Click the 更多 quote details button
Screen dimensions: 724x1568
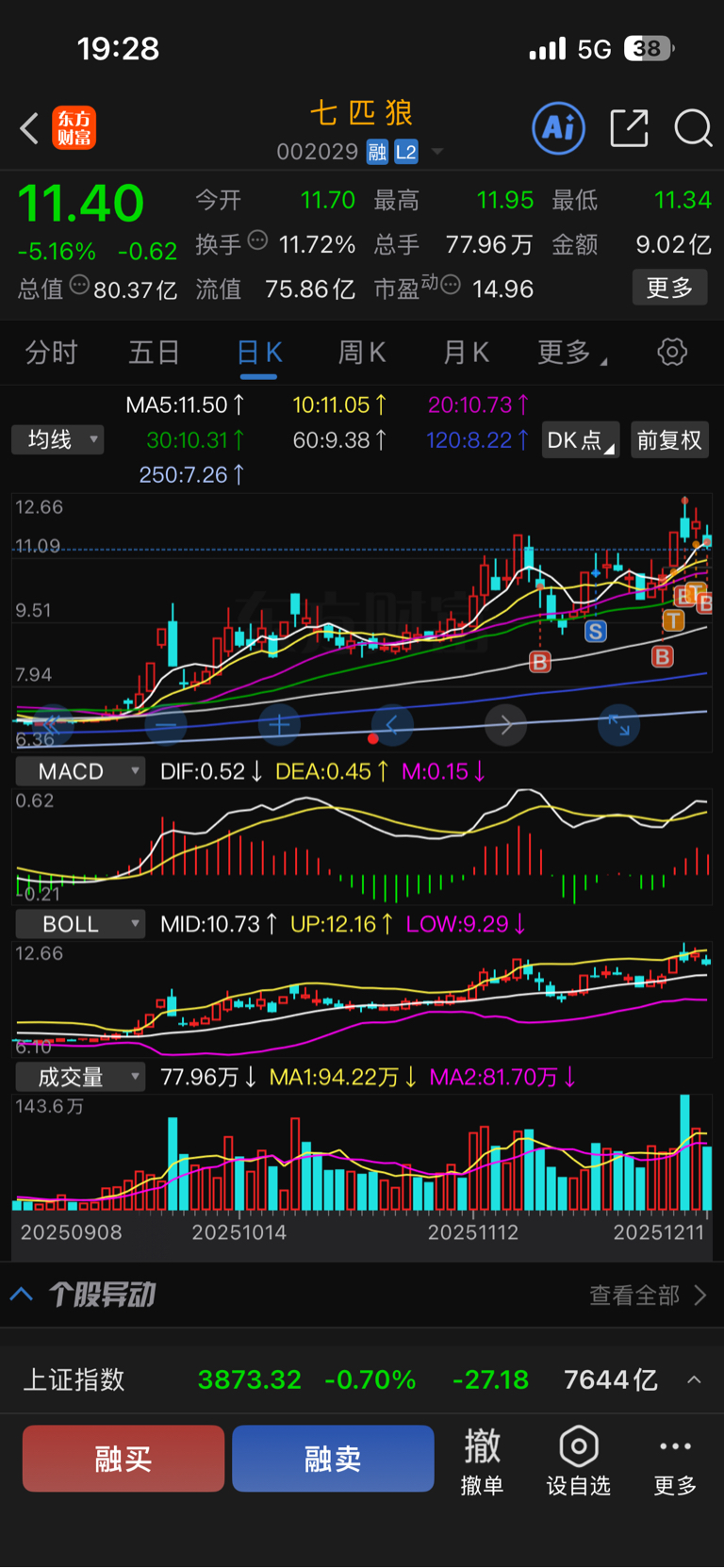[669, 288]
